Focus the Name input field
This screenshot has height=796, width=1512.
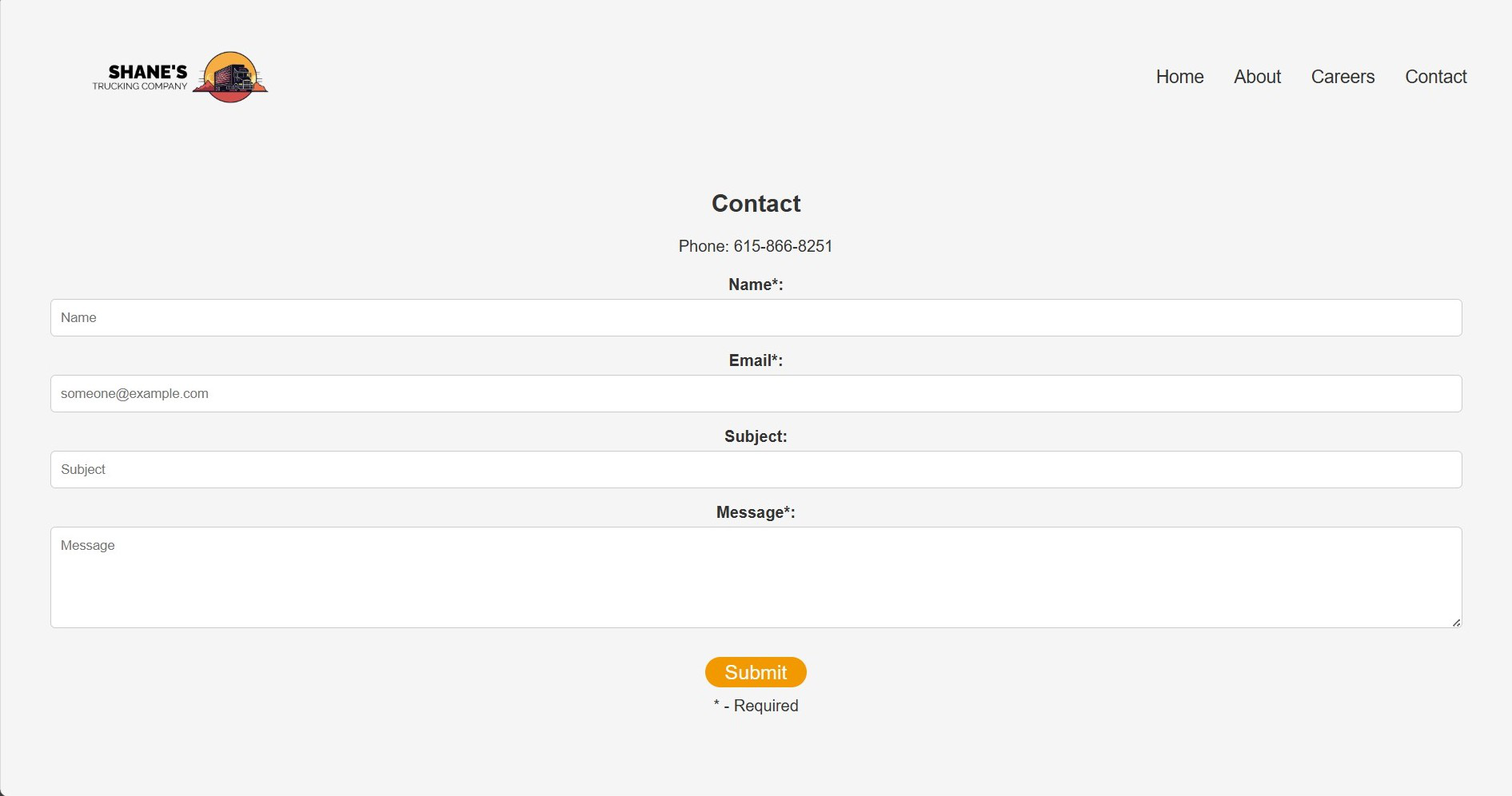756,318
